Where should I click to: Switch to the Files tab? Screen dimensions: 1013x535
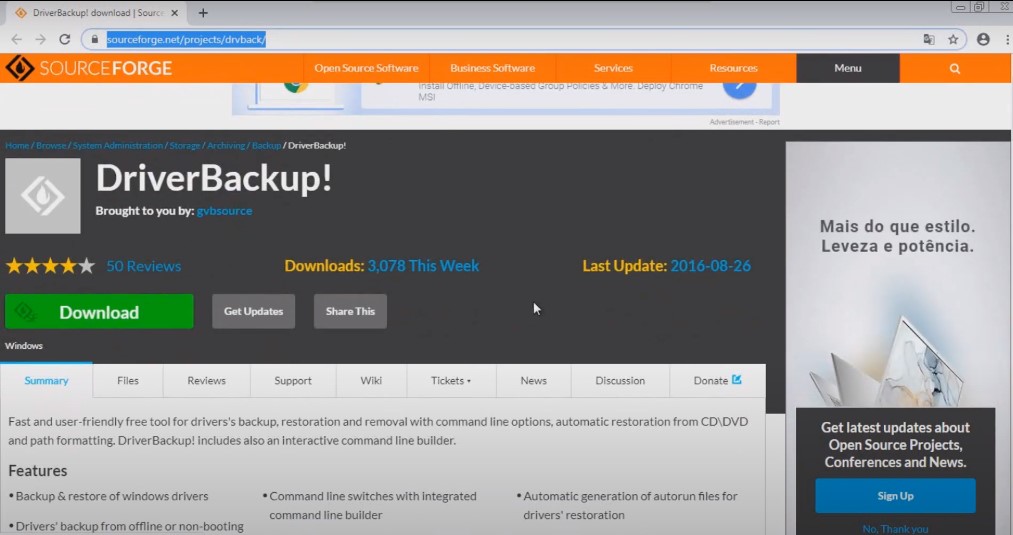[x=128, y=381]
